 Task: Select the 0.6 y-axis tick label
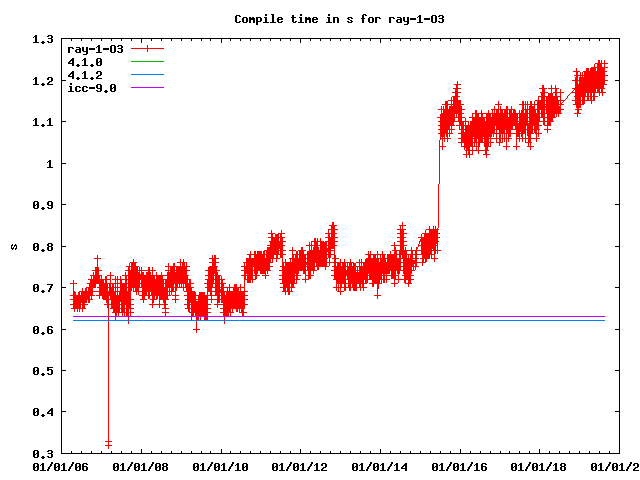pos(42,329)
